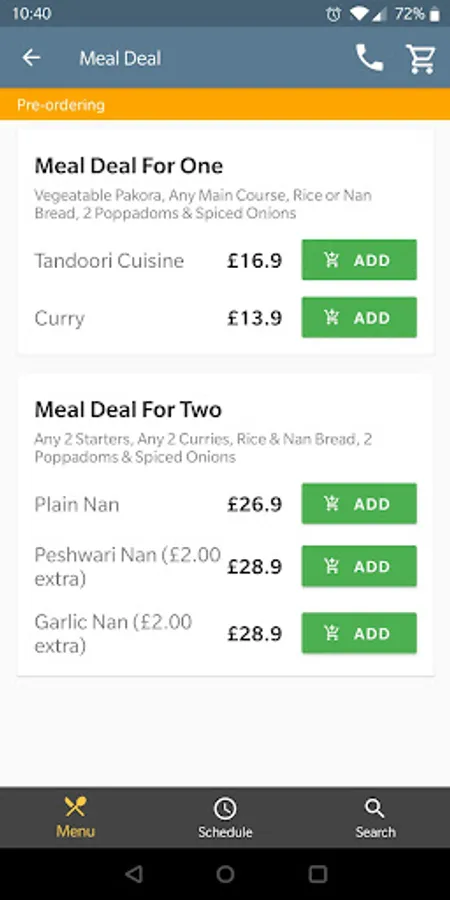Viewport: 450px width, 900px height.
Task: Tap the phone call icon
Action: tap(369, 58)
